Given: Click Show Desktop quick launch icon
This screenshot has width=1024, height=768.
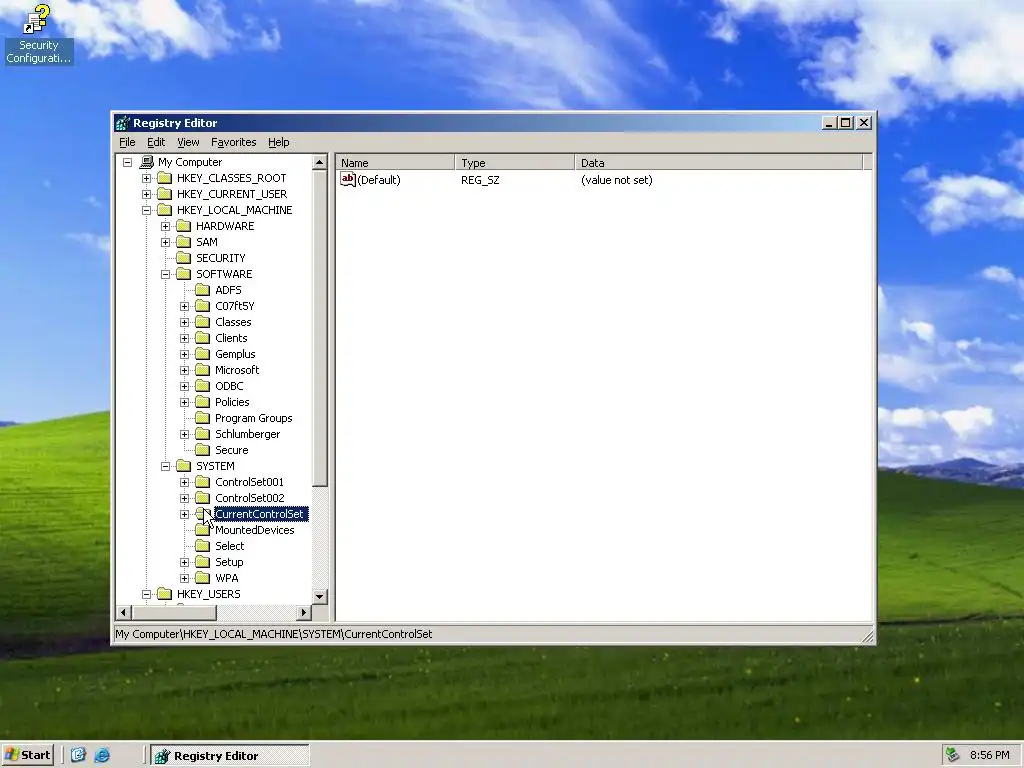Looking at the screenshot, I should click(x=78, y=755).
